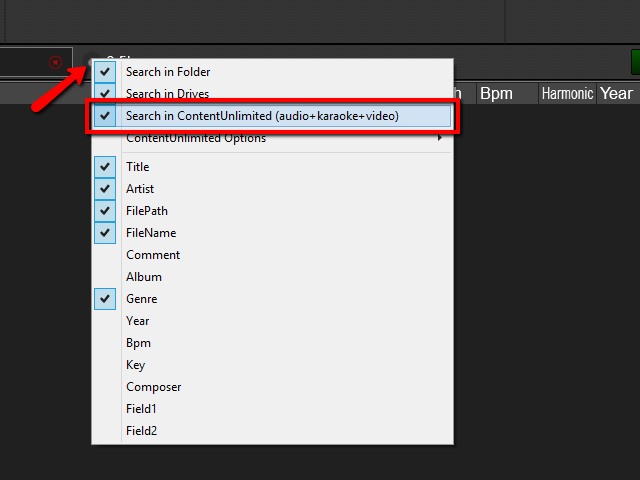Sort browser by Bpm column header

pyautogui.click(x=507, y=93)
